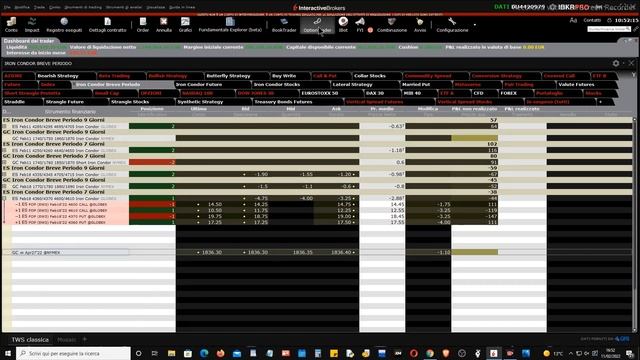Click Windows search box on taskbar
This screenshot has width=640, height=360.
73,353
